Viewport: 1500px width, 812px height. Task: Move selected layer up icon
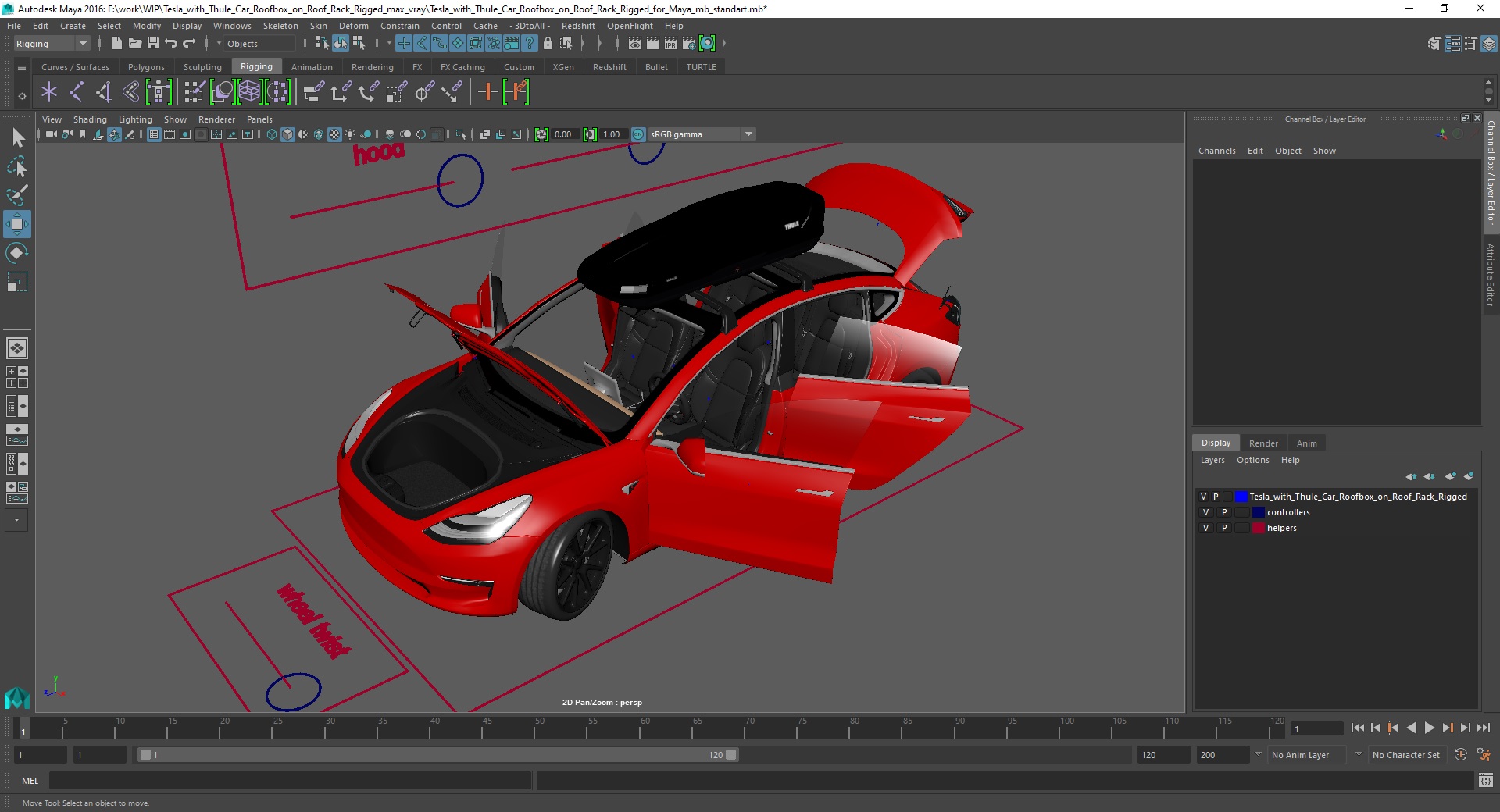[x=1411, y=476]
